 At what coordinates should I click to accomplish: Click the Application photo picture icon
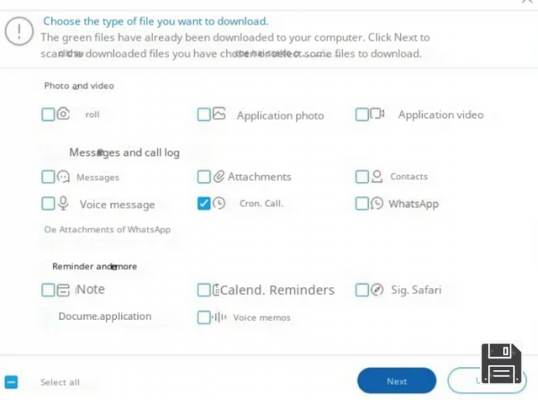coord(219,114)
